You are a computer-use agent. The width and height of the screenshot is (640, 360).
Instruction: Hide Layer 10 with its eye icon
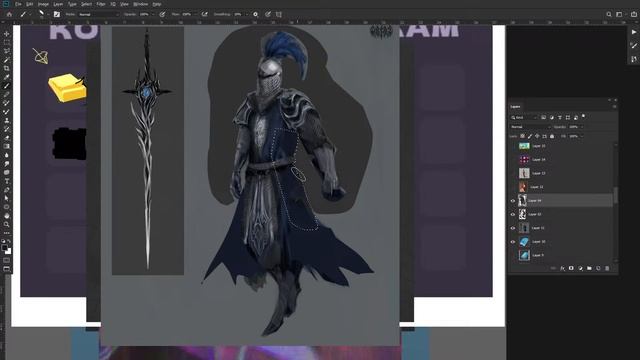tap(513, 242)
